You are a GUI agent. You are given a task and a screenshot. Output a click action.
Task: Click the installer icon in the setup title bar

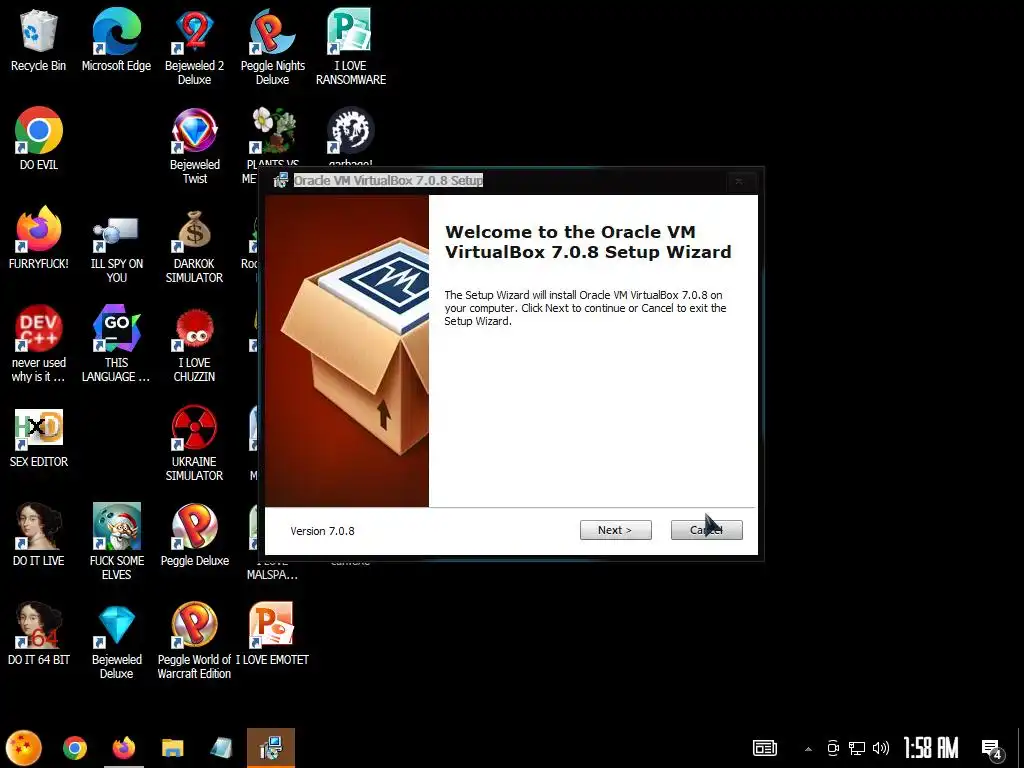[280, 180]
